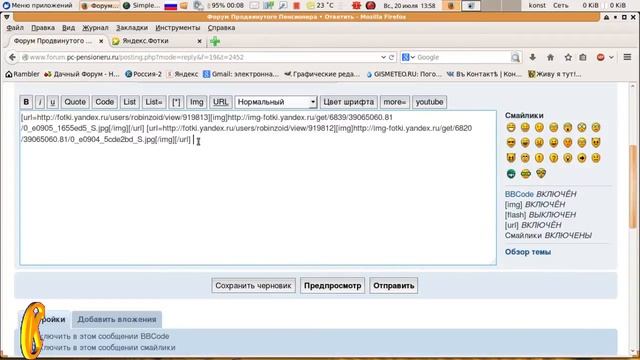The image size is (640, 360).
Task: Insert the exclamation mark smiley
Action: 539,158
